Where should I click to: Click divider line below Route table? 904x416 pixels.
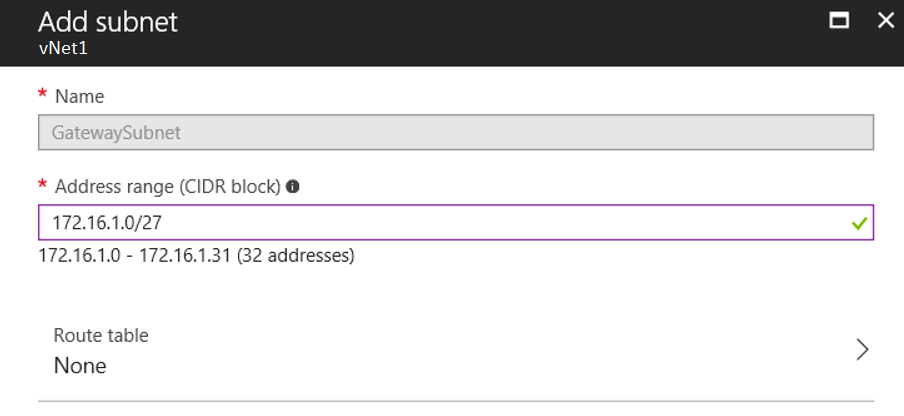coord(456,400)
